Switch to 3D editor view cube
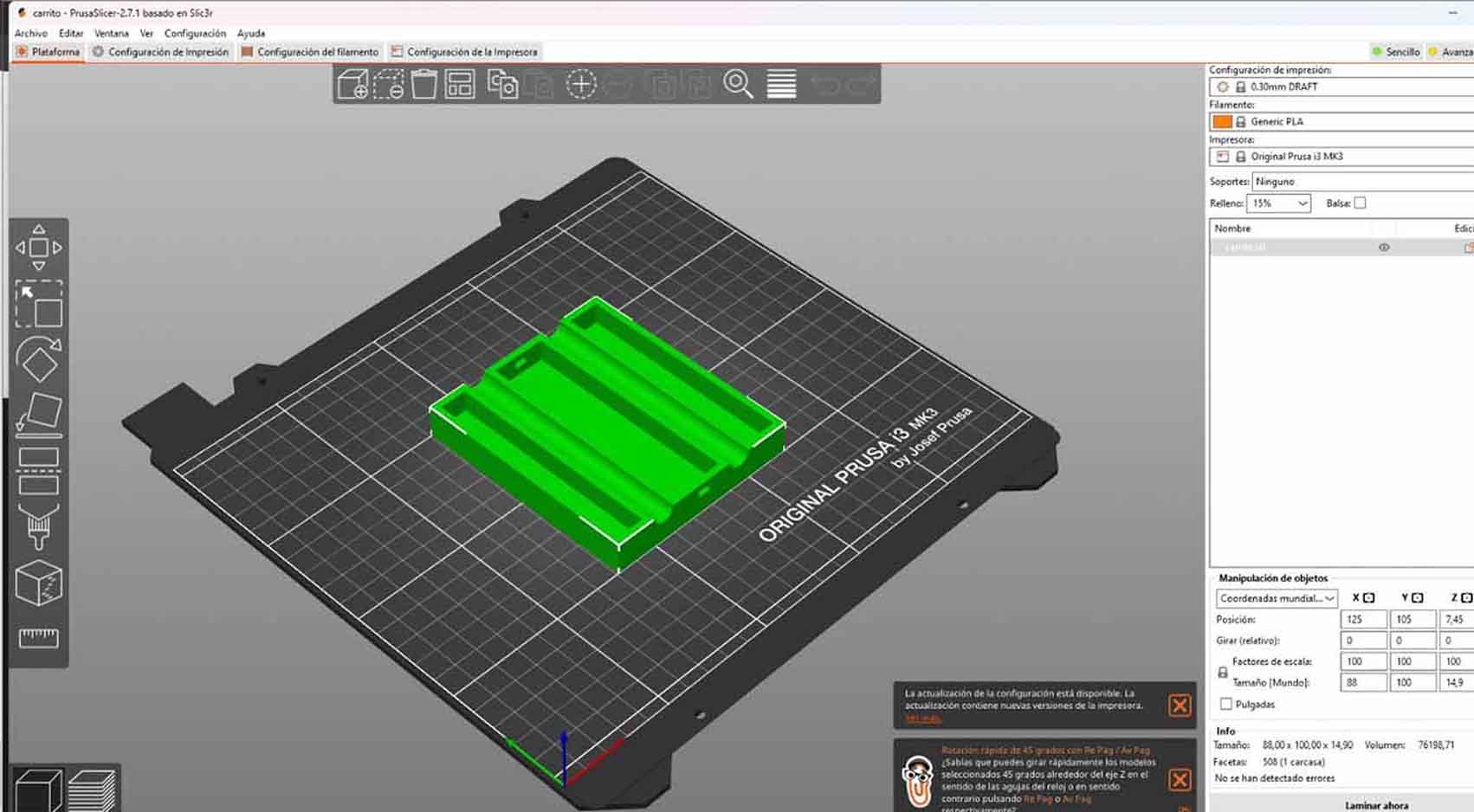Screen dimensions: 1474x812 point(38,790)
